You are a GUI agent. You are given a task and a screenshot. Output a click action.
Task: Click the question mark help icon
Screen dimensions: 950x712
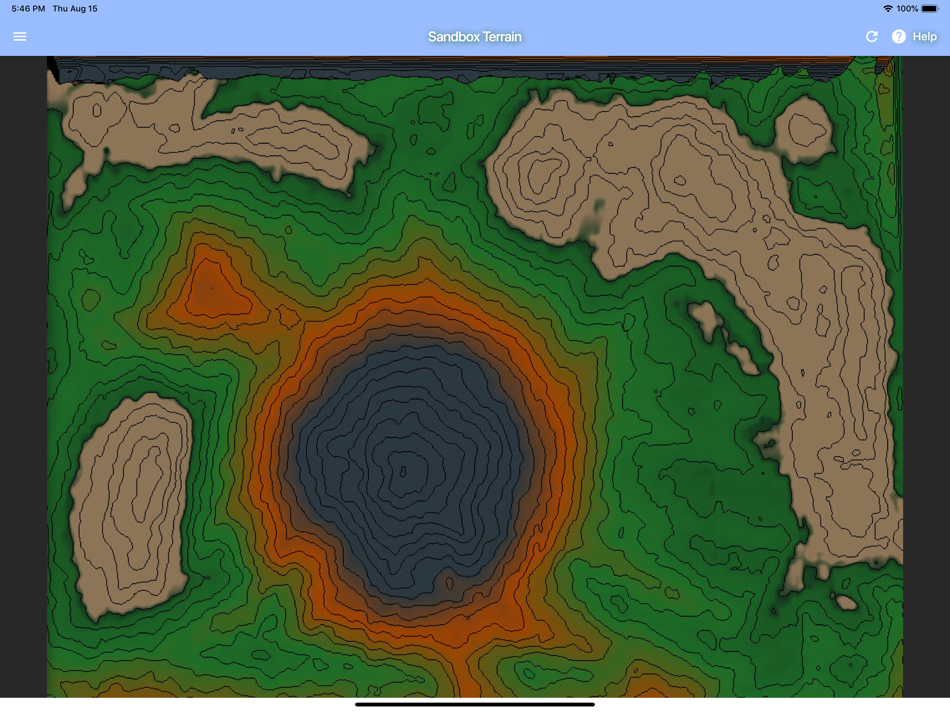click(x=898, y=36)
